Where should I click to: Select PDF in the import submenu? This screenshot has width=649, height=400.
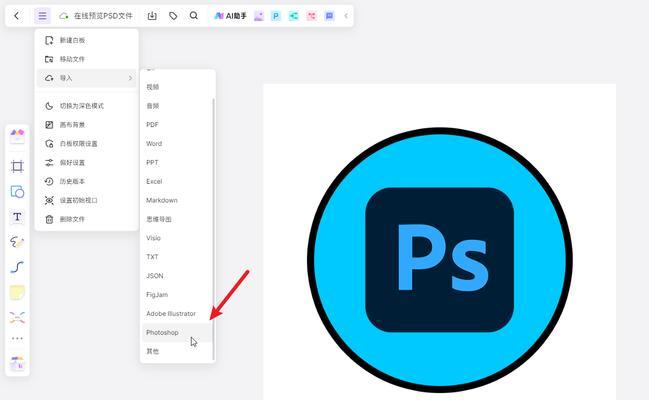(177, 125)
